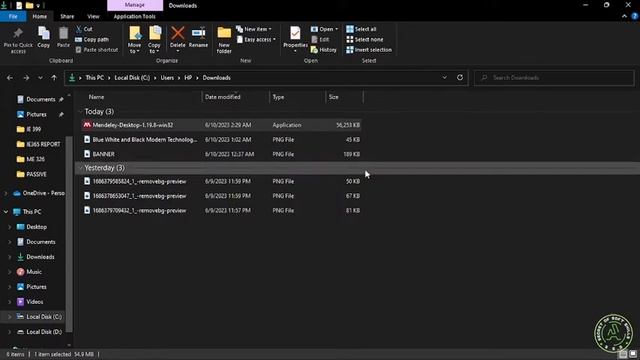Open recent locations dropdown arrow
Screen dimensions: 640x360
(40, 78)
